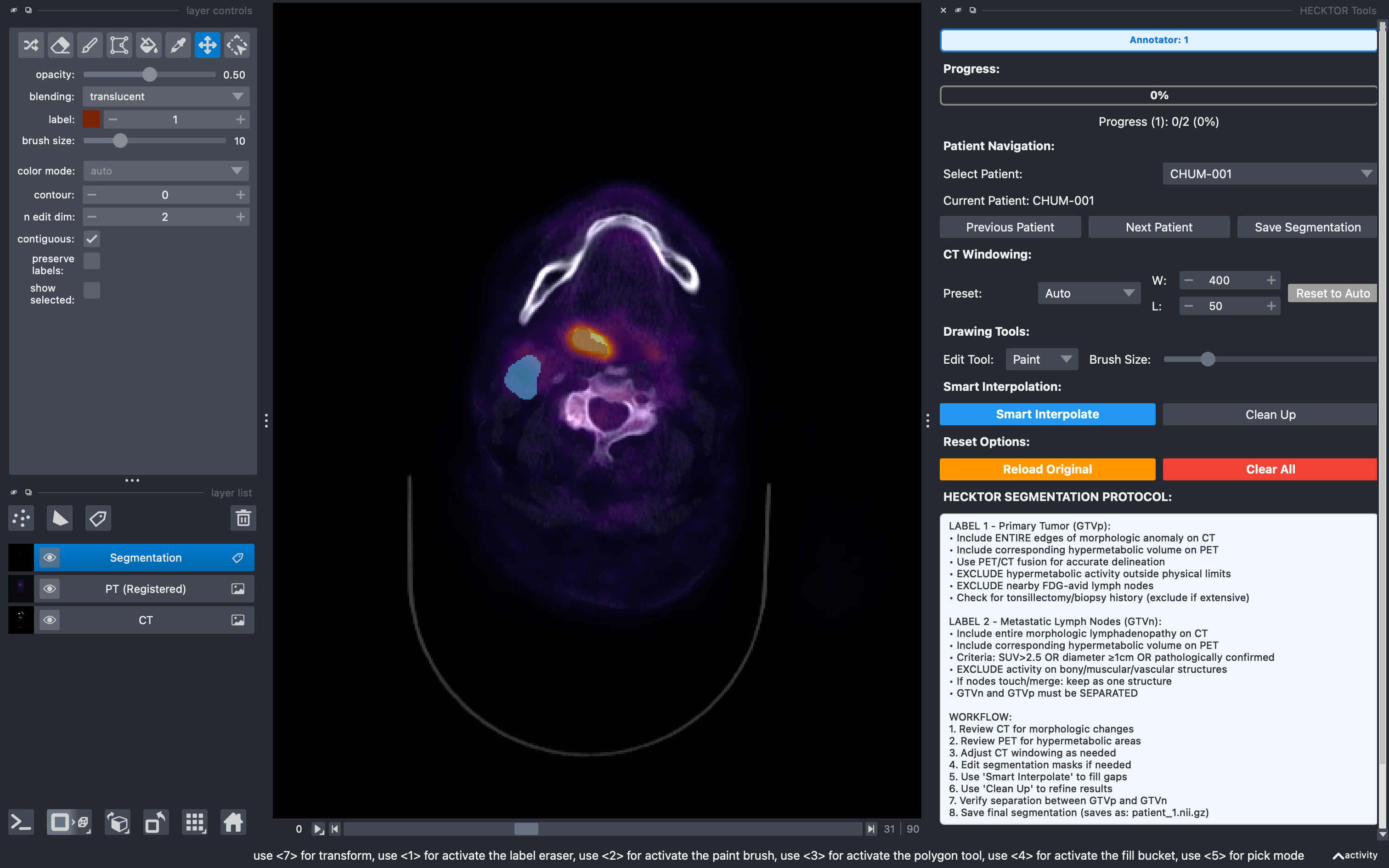The width and height of the screenshot is (1389, 868).
Task: Click the Save Segmentation button
Action: [1307, 227]
